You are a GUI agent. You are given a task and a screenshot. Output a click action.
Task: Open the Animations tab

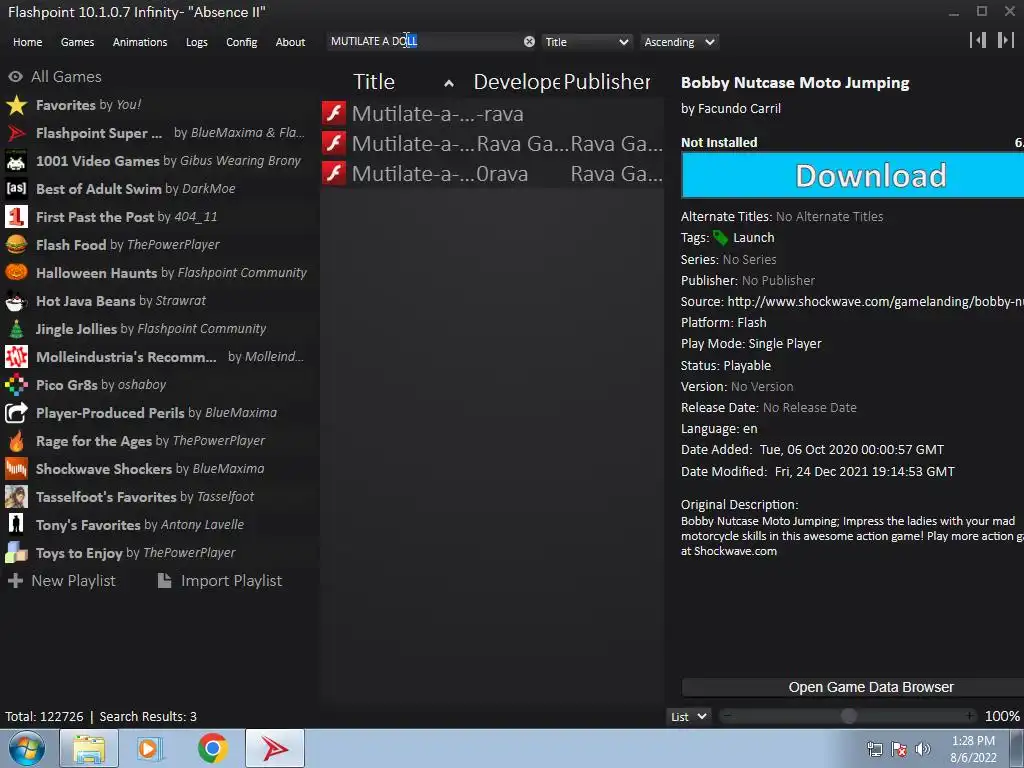click(140, 42)
